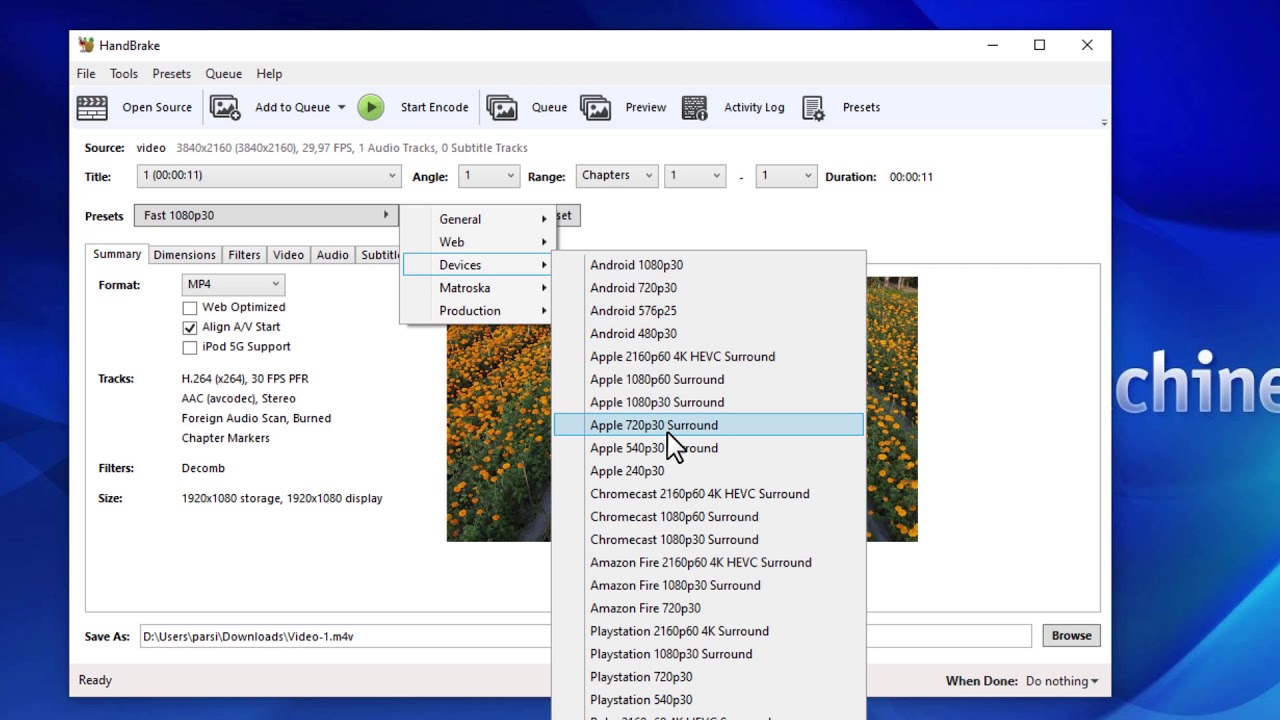Open the start chapter dropdown
This screenshot has width=1280, height=720.
click(695, 176)
